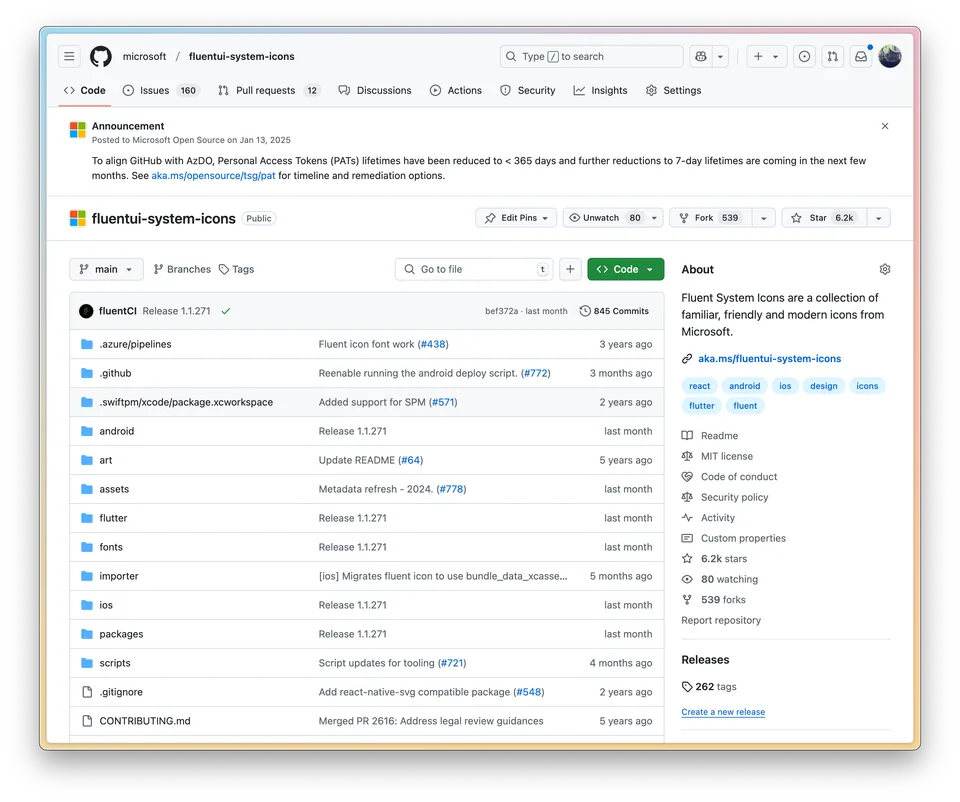Focus the Type / to search field
The image size is (960, 802).
click(x=591, y=56)
